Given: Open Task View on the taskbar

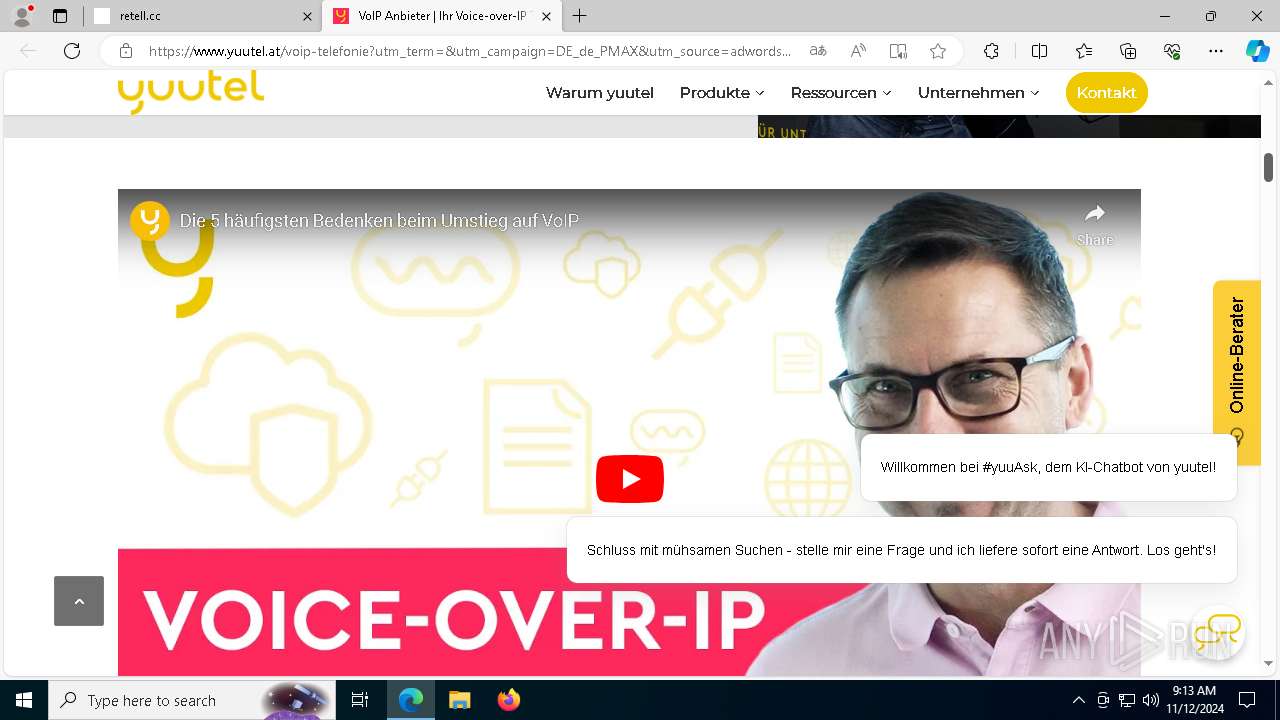Looking at the screenshot, I should click(360, 700).
